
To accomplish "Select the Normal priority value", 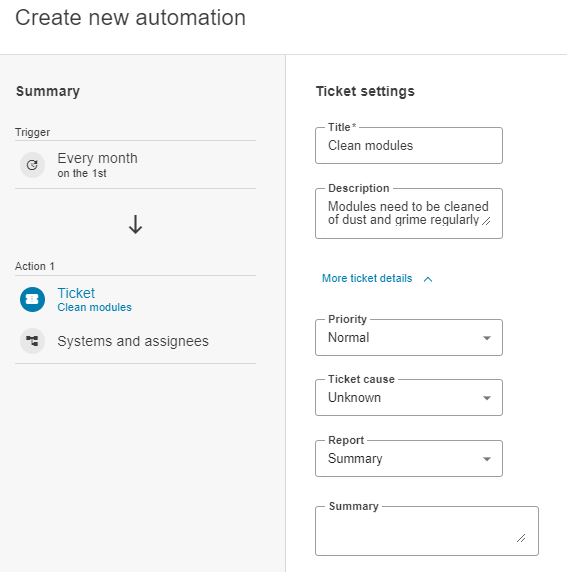I will (348, 337).
